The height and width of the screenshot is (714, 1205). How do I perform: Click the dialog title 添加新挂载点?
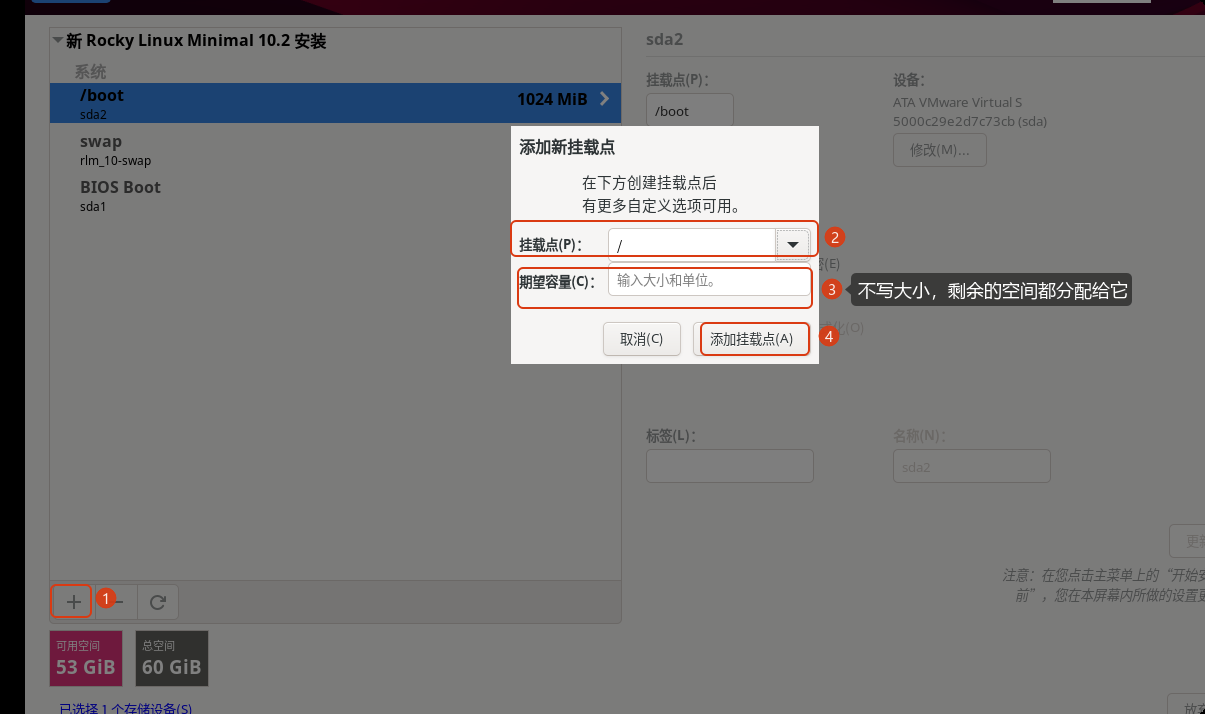pyautogui.click(x=567, y=147)
